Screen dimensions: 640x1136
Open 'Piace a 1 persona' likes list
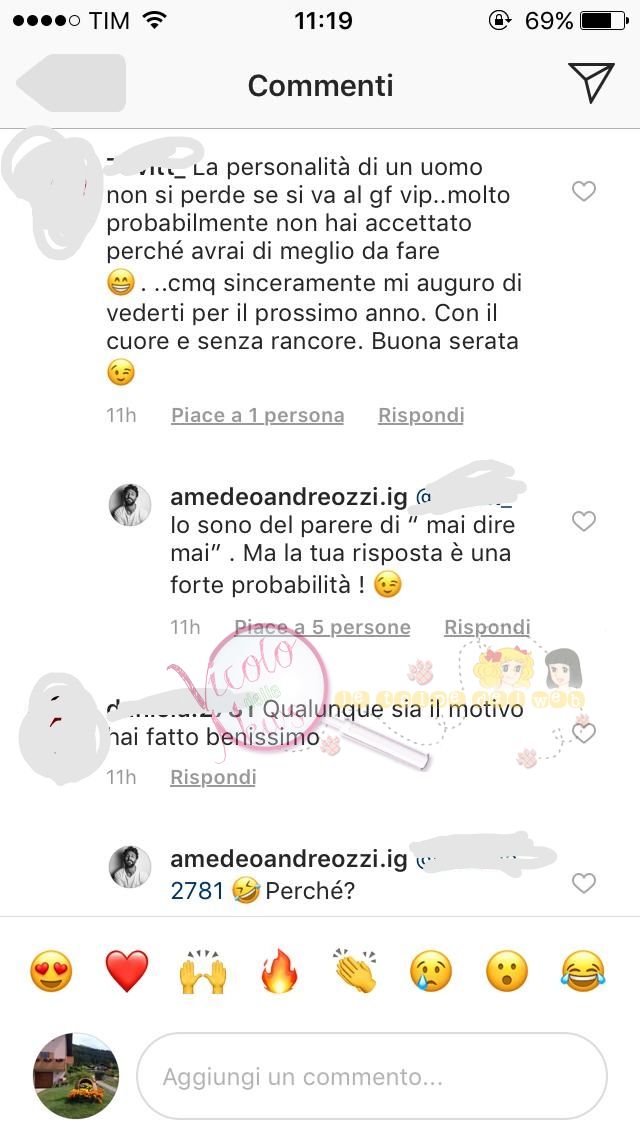click(x=257, y=415)
